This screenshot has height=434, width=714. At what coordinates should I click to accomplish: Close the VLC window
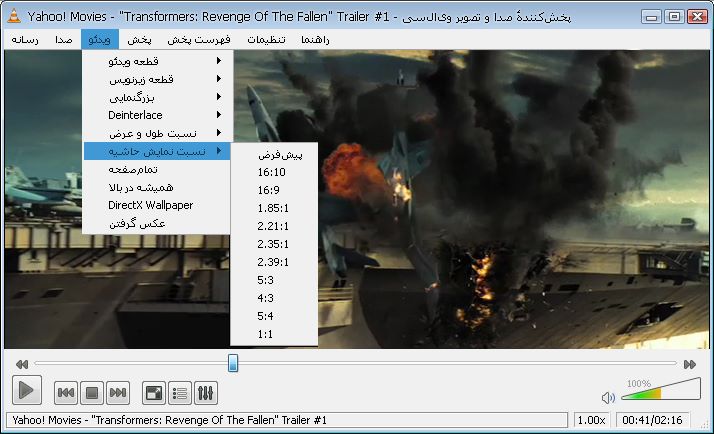(x=697, y=17)
